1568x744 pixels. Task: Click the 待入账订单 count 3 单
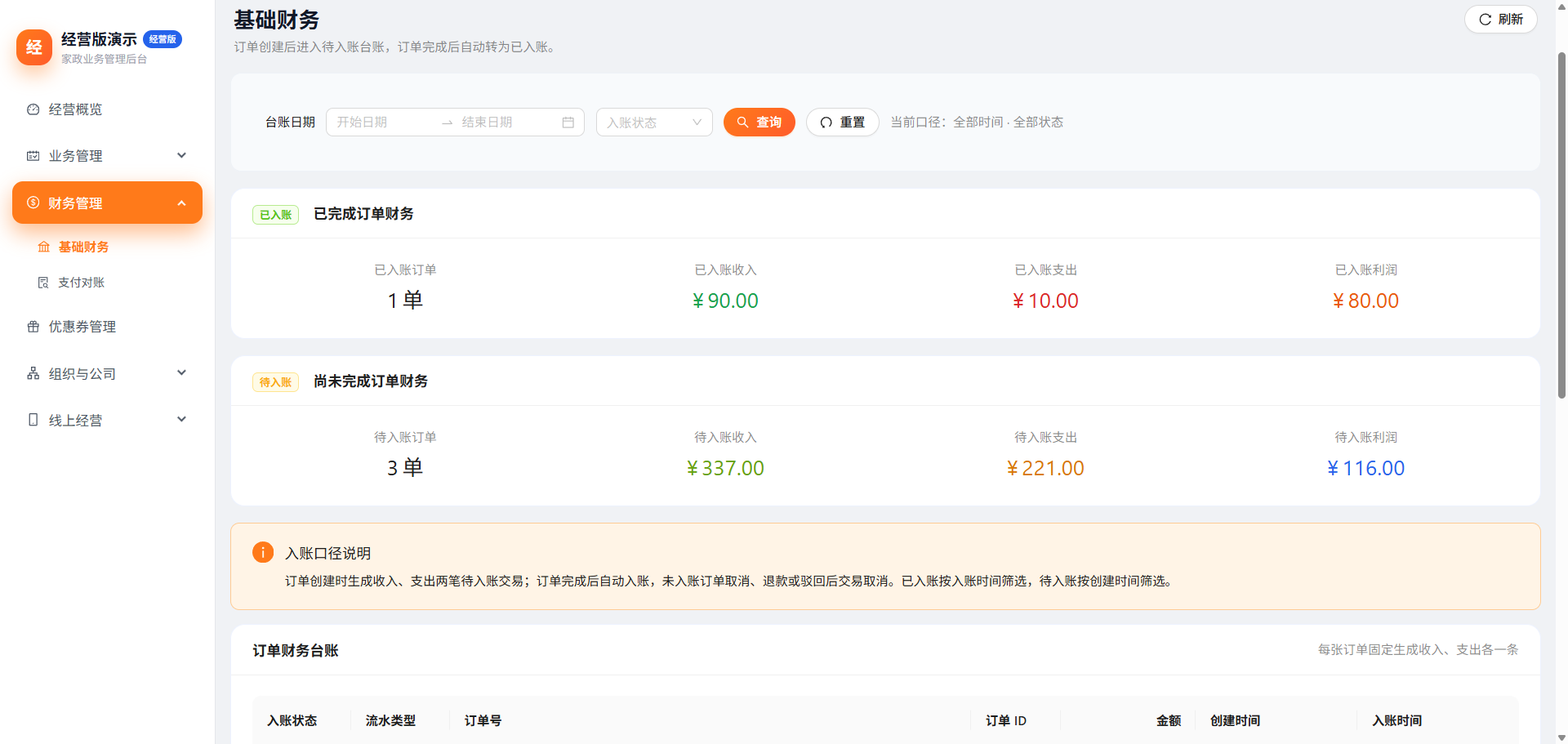coord(405,468)
